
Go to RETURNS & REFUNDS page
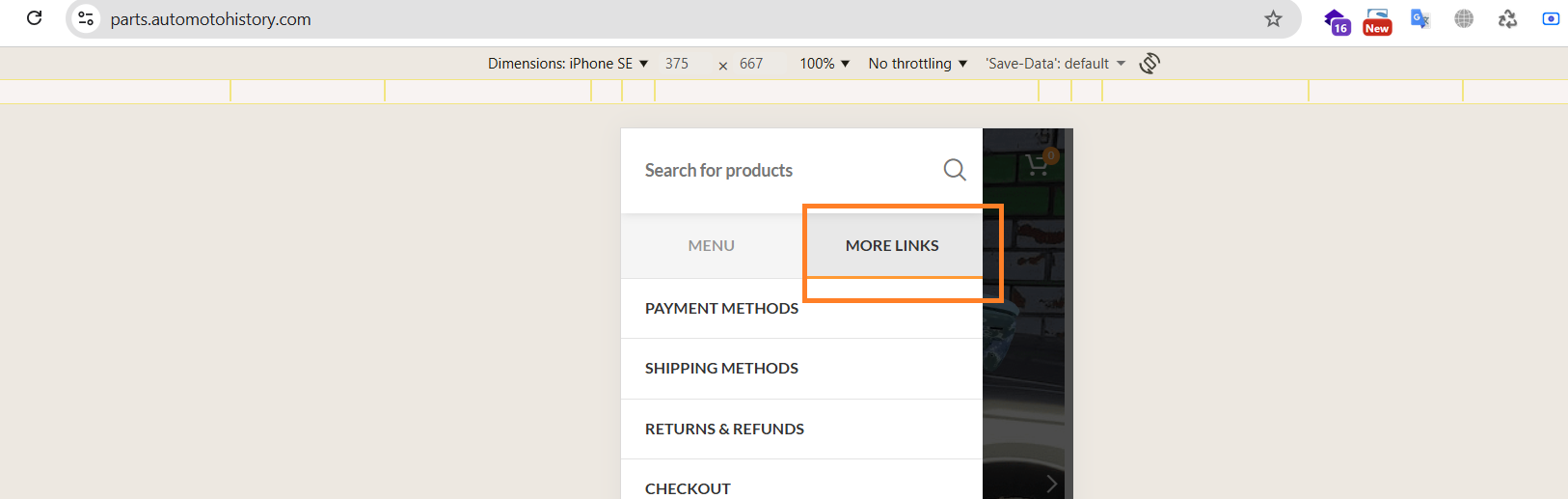[724, 430]
